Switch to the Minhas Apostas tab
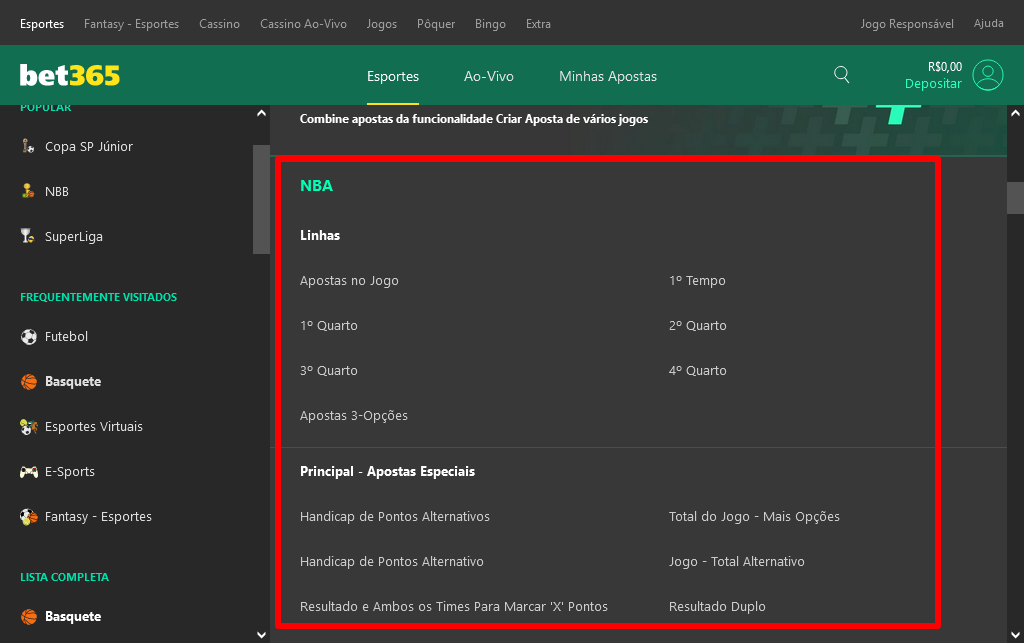This screenshot has width=1024, height=643. (x=607, y=76)
